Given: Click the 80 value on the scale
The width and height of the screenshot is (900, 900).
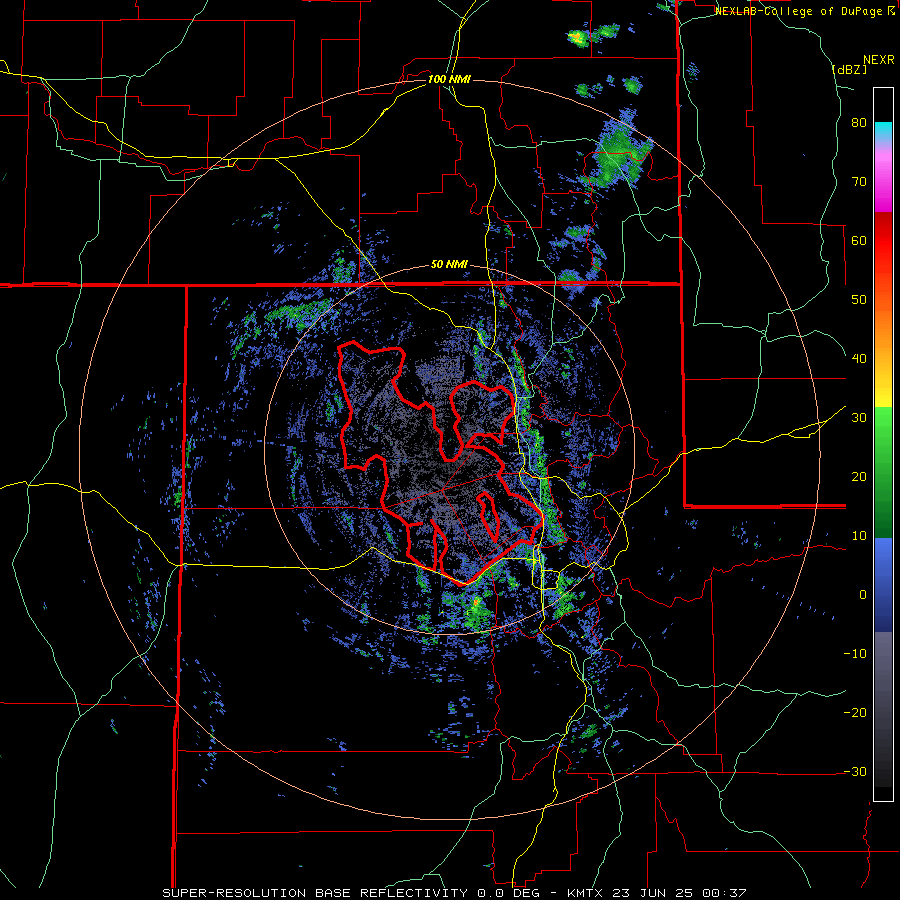Looking at the screenshot, I should [x=859, y=123].
